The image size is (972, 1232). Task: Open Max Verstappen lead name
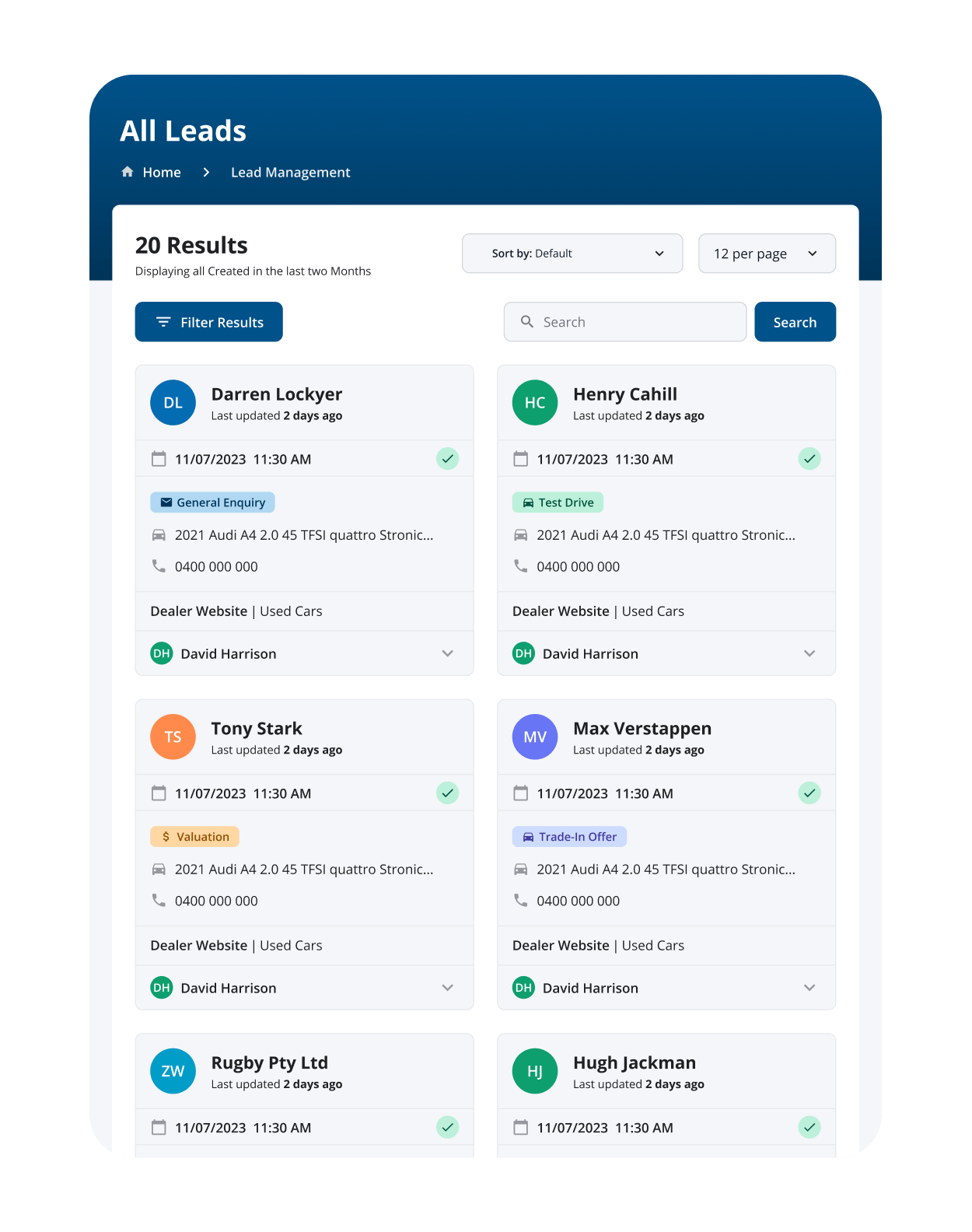(642, 729)
